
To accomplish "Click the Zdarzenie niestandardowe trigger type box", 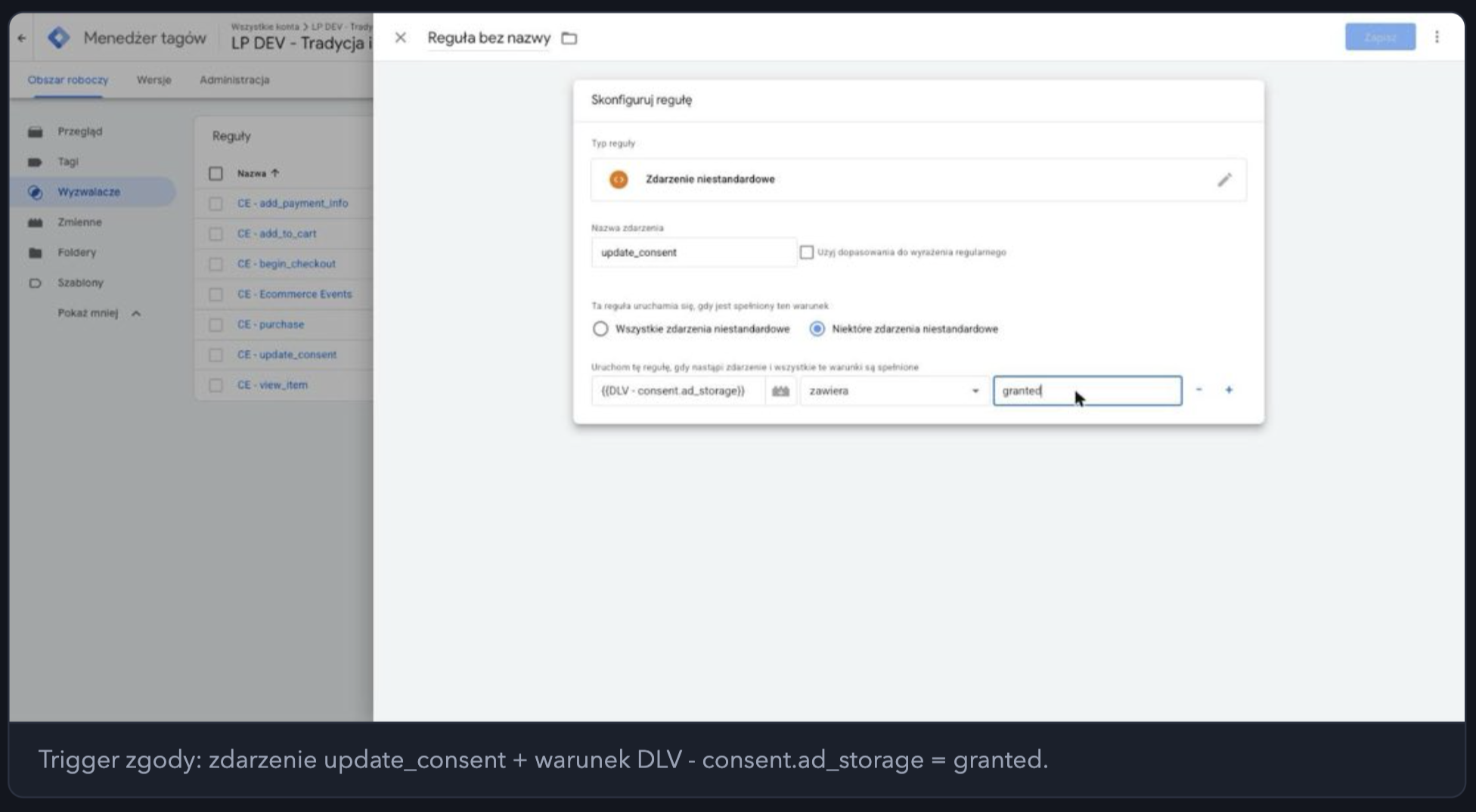I will point(918,180).
